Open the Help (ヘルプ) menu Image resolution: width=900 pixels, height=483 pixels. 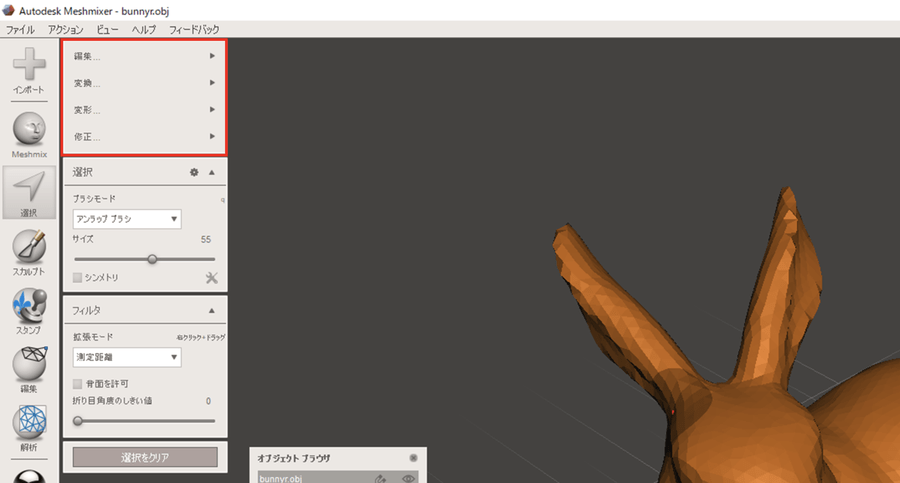click(x=143, y=29)
